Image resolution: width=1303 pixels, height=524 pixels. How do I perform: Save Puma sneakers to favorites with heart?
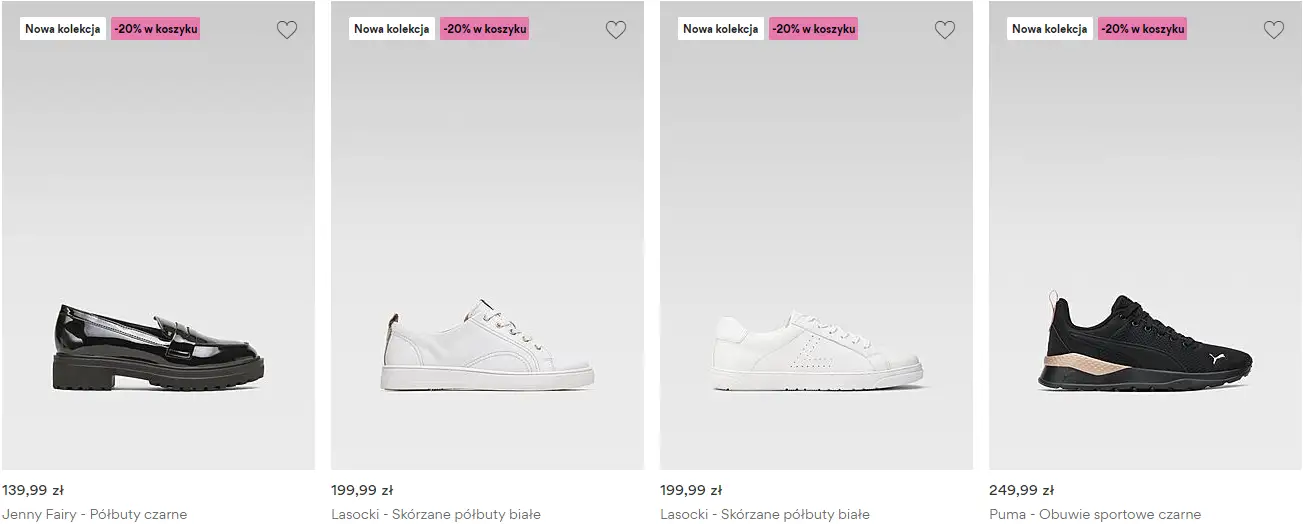(x=1274, y=30)
